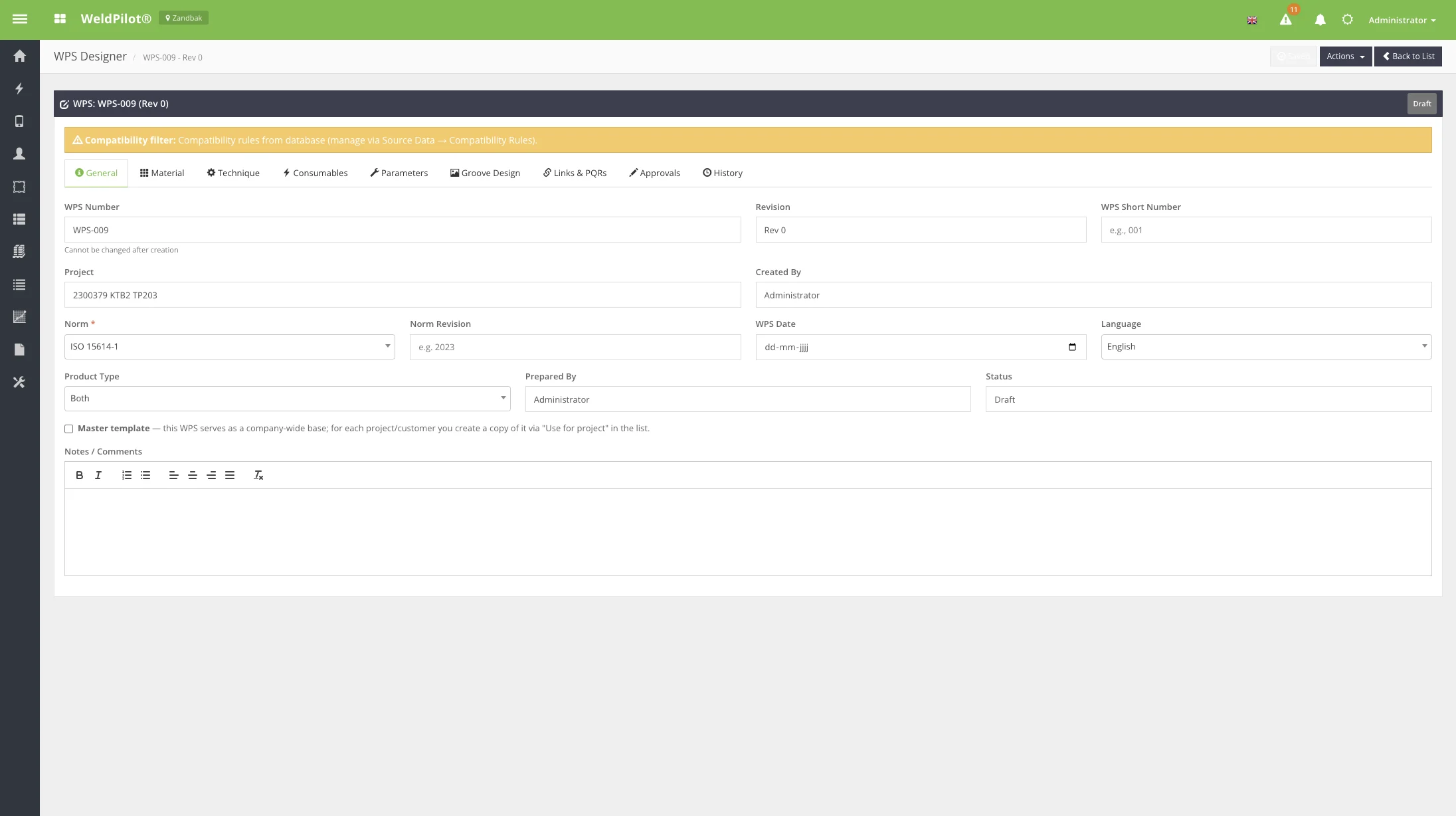Image resolution: width=1456 pixels, height=816 pixels.
Task: Toggle italic in Notes editor
Action: click(98, 476)
